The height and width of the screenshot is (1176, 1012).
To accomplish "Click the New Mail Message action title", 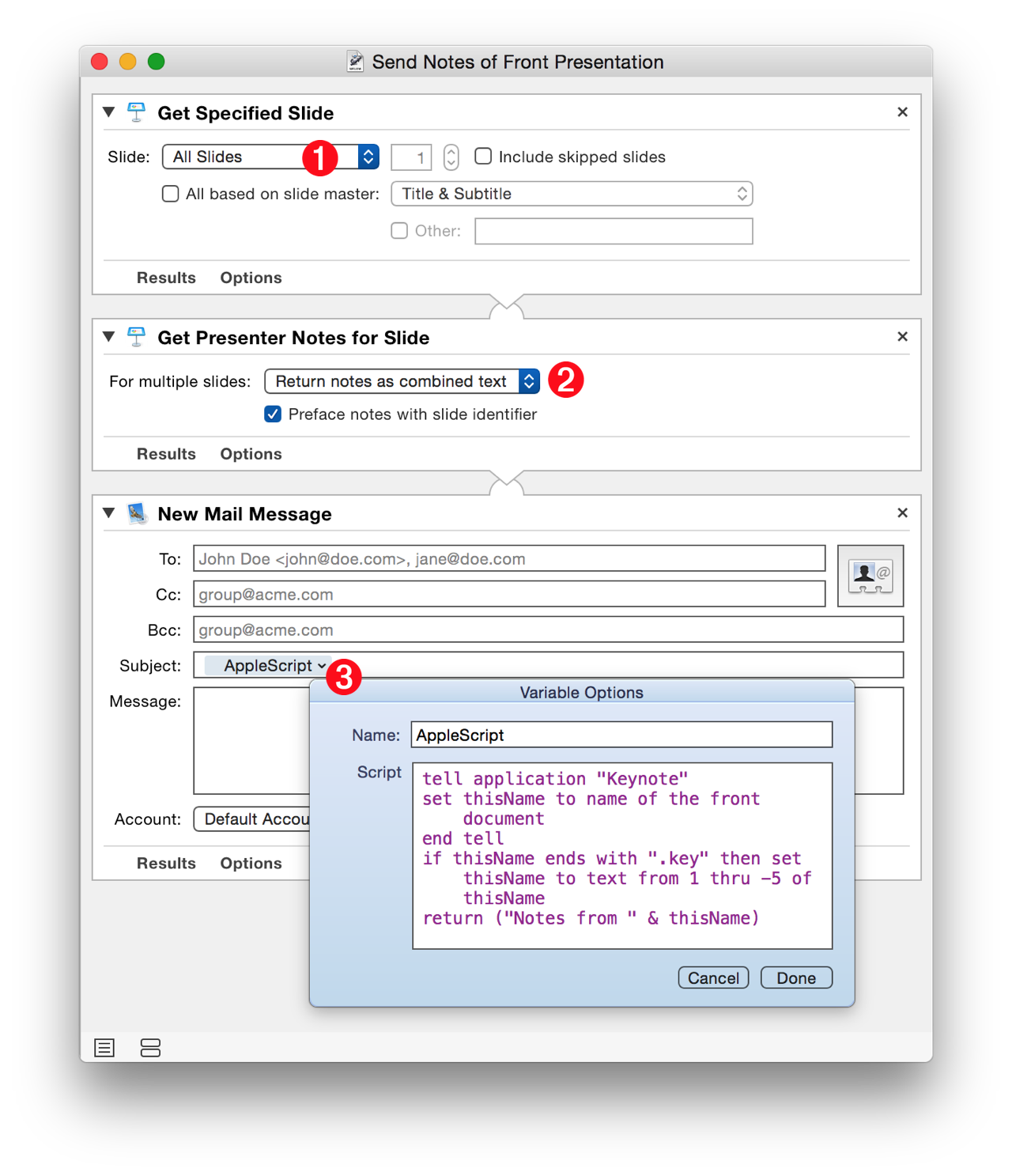I will (244, 514).
